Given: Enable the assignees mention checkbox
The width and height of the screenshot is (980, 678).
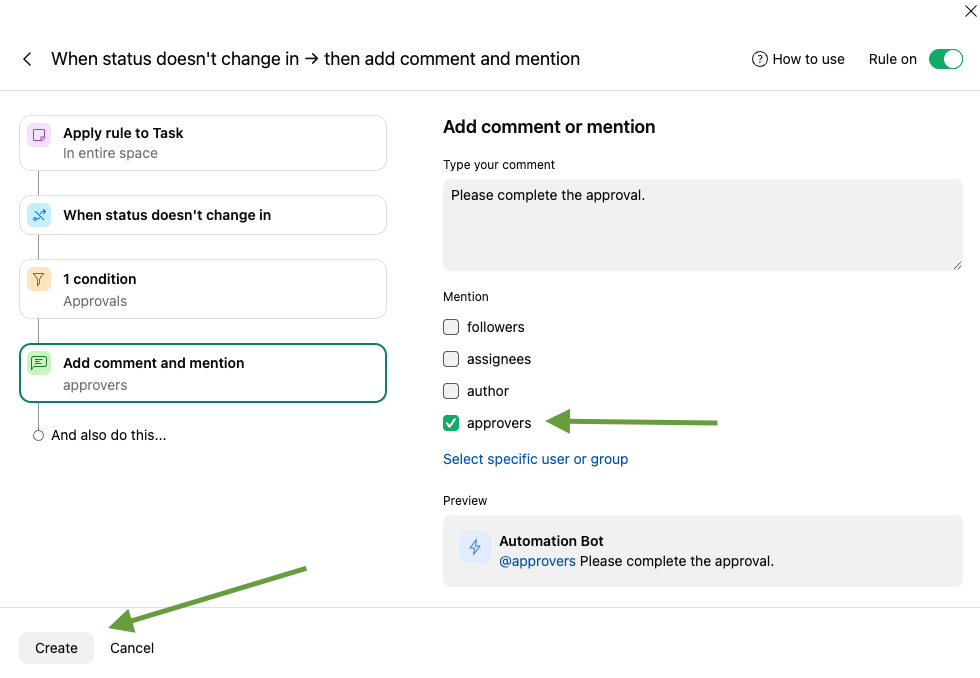Looking at the screenshot, I should click(451, 359).
